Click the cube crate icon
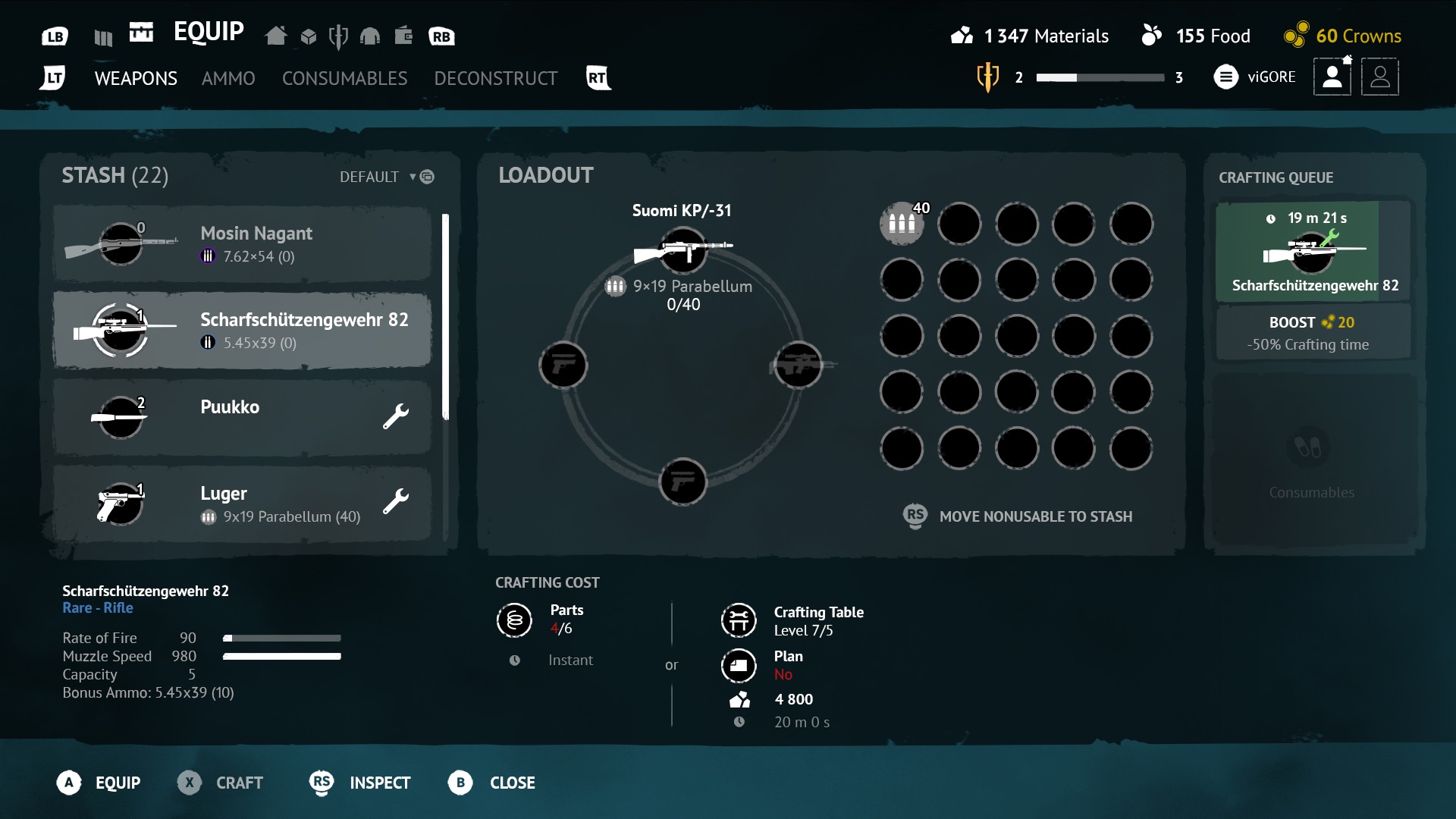 308,36
